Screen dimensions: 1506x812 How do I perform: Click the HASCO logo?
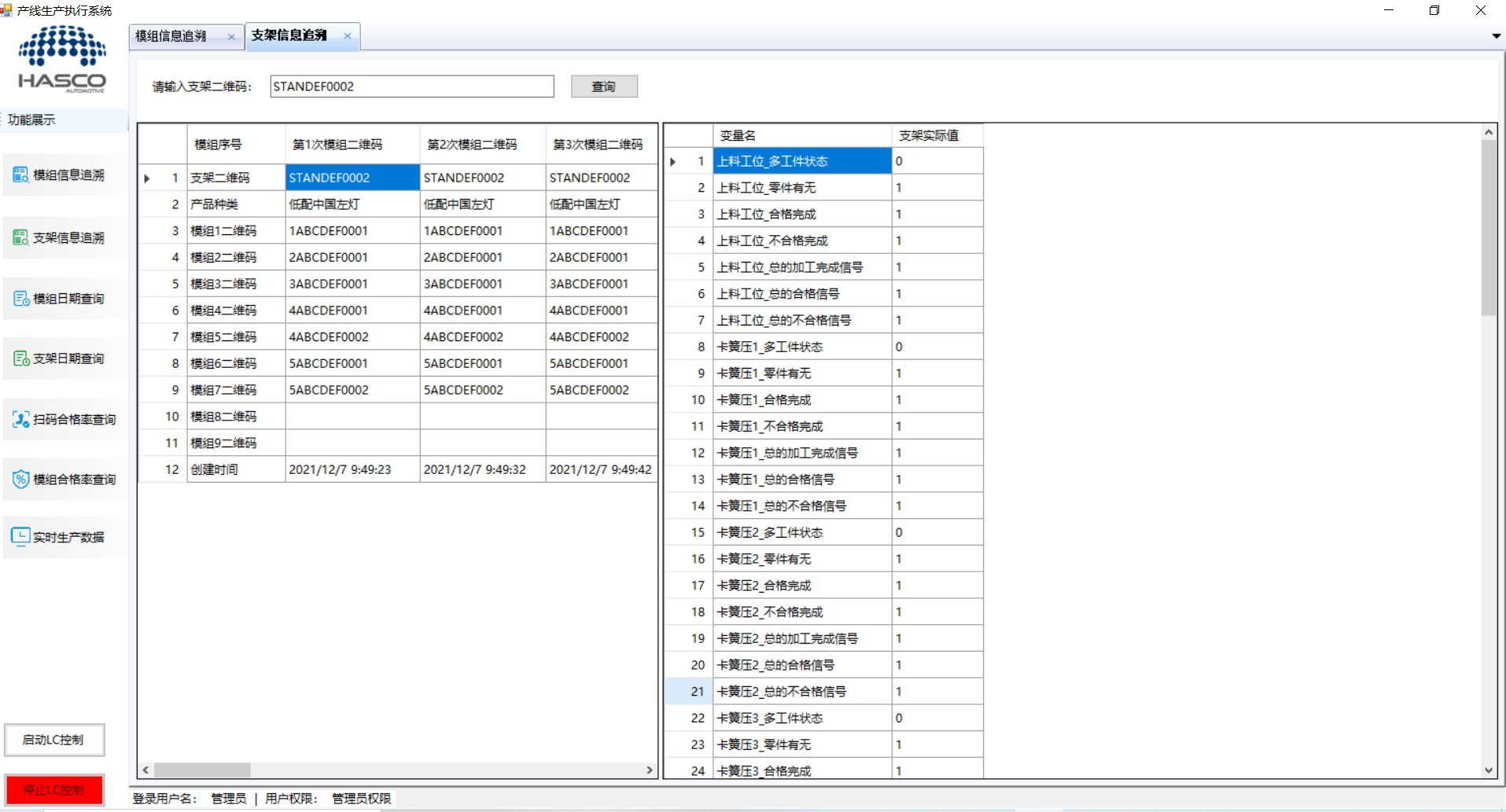pyautogui.click(x=62, y=59)
